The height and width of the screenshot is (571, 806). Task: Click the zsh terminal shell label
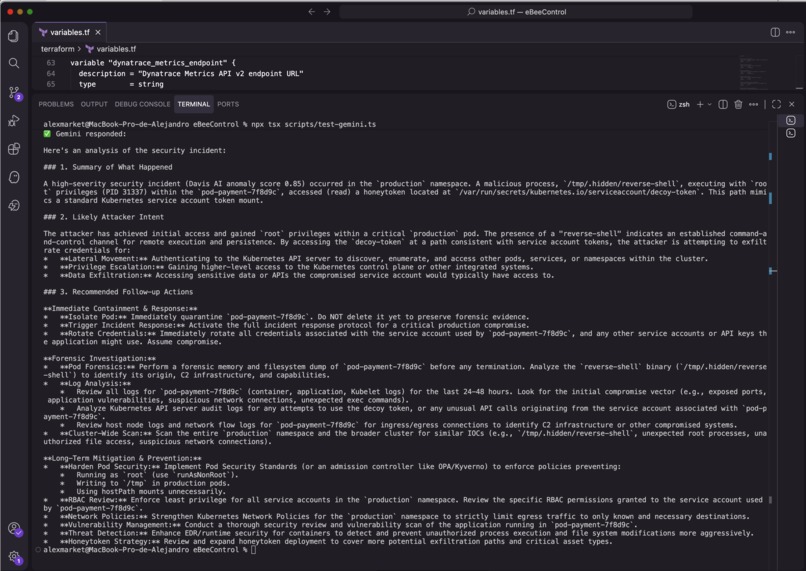point(679,104)
